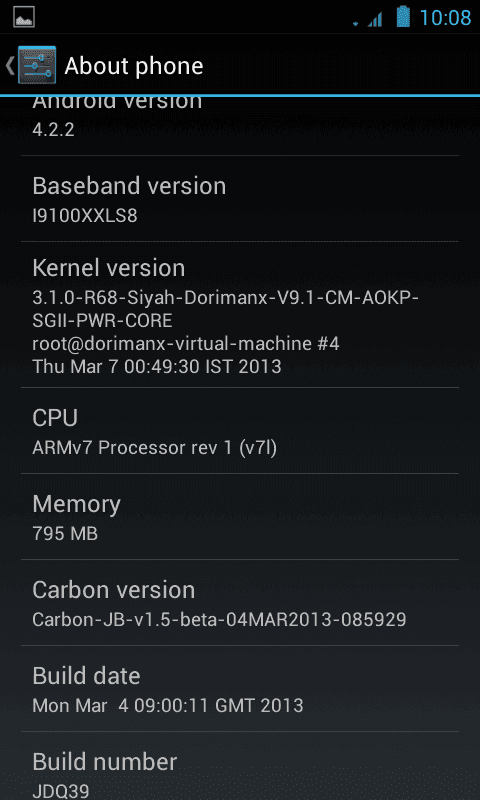The width and height of the screenshot is (480, 800).
Task: Tap the ARMv7 Processor rev 1 text
Action: [x=155, y=448]
